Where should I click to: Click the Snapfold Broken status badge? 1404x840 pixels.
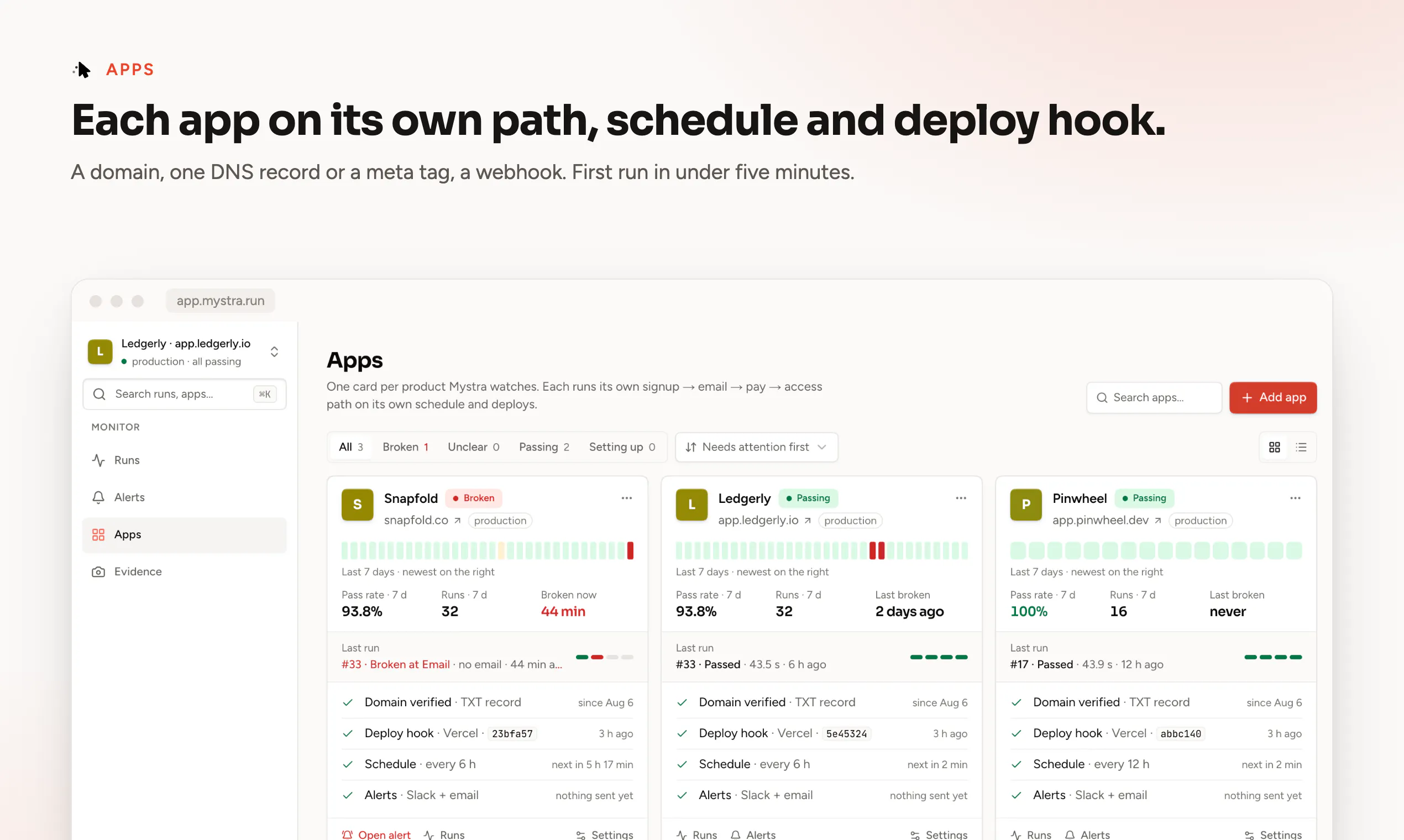pos(473,498)
